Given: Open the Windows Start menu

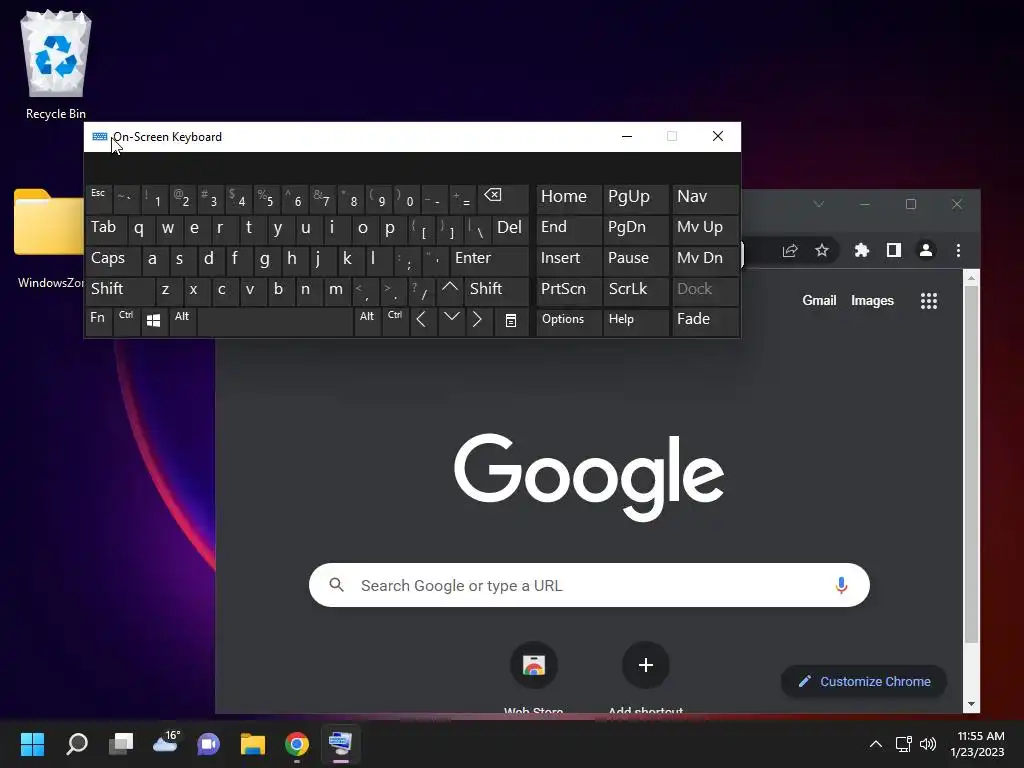Looking at the screenshot, I should [32, 744].
